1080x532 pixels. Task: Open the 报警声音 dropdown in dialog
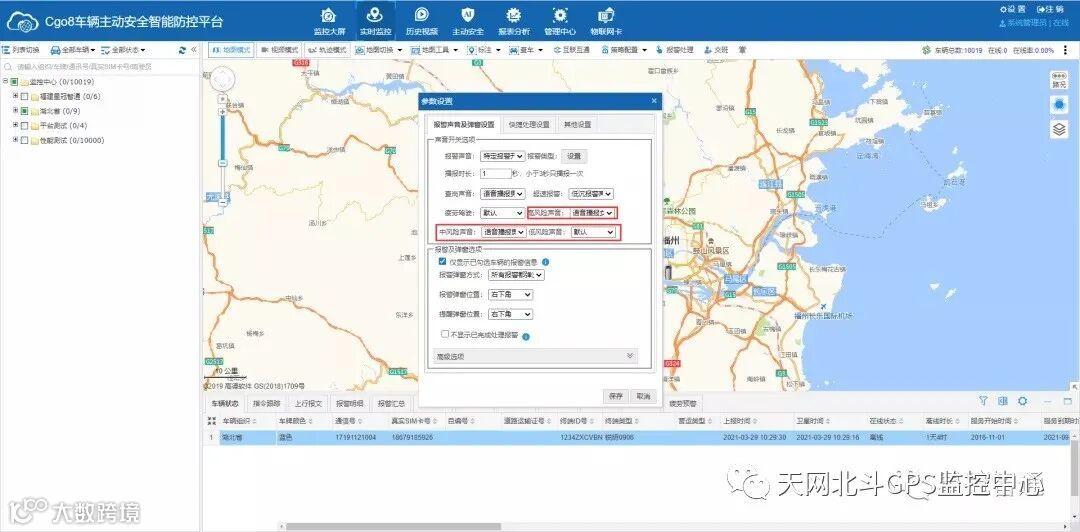click(502, 156)
